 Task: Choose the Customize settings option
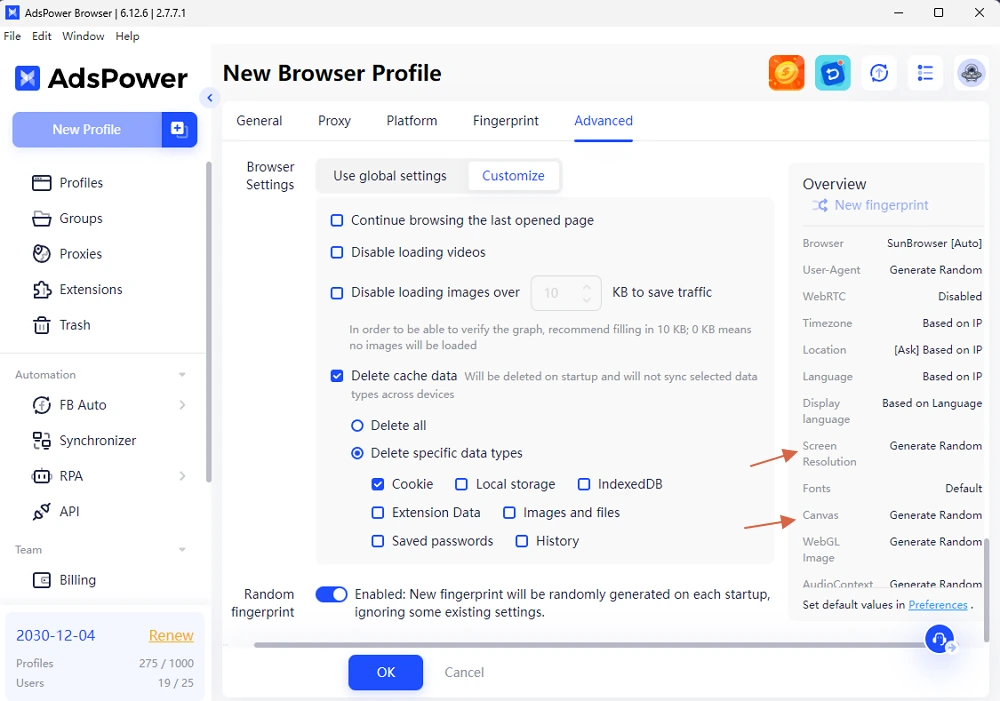tap(513, 176)
